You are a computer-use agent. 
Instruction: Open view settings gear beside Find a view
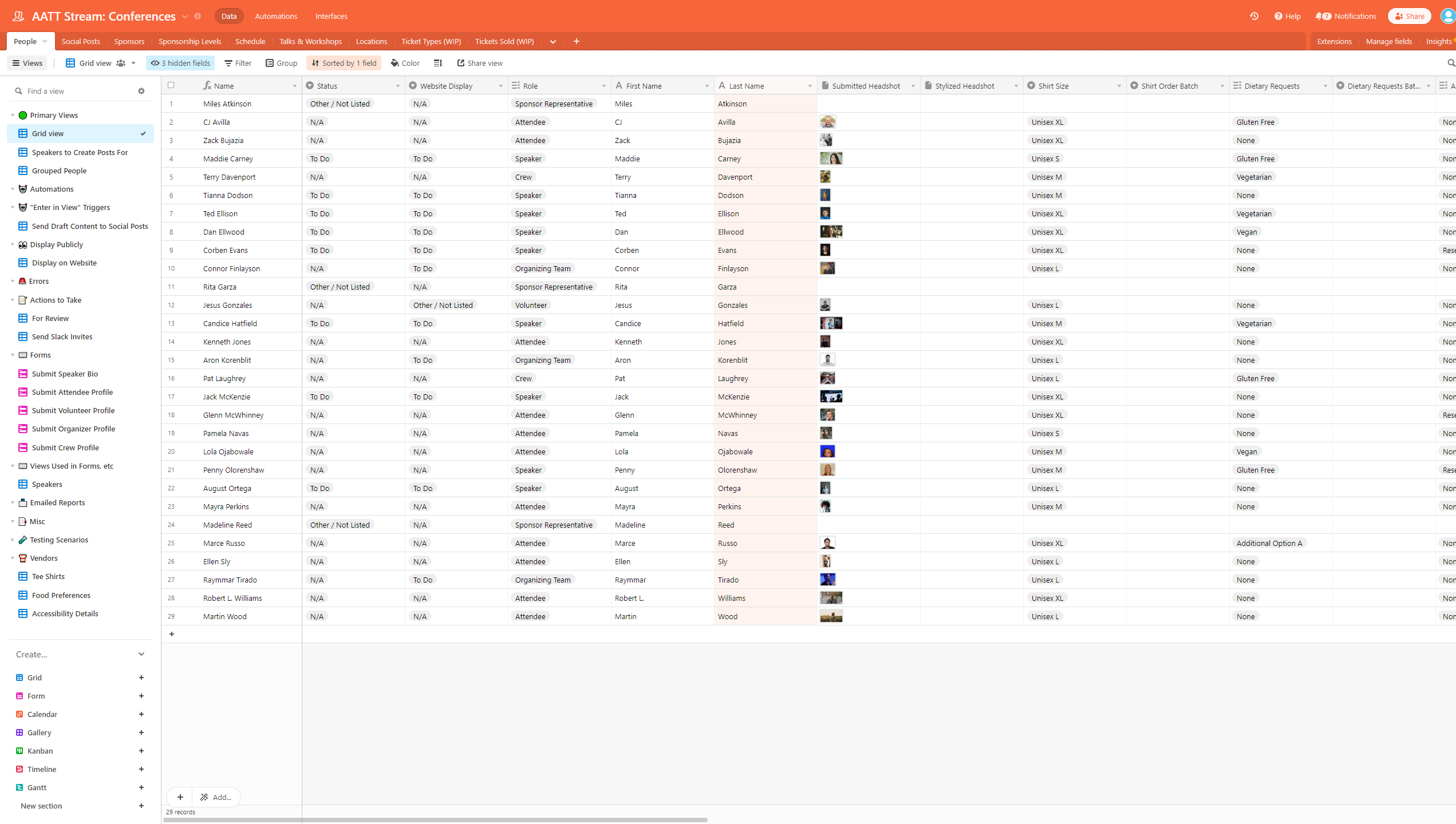(141, 91)
